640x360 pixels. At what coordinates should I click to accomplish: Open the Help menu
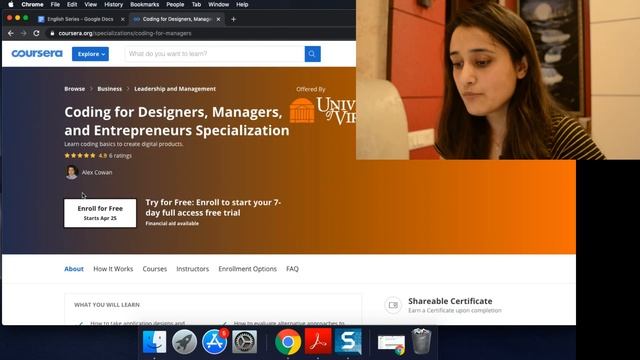click(242, 4)
